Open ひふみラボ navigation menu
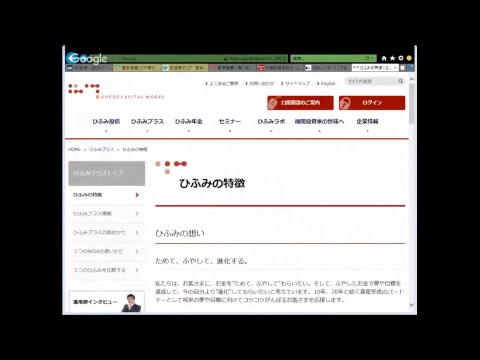Screen dimensions: 480x360 (x=271, y=121)
